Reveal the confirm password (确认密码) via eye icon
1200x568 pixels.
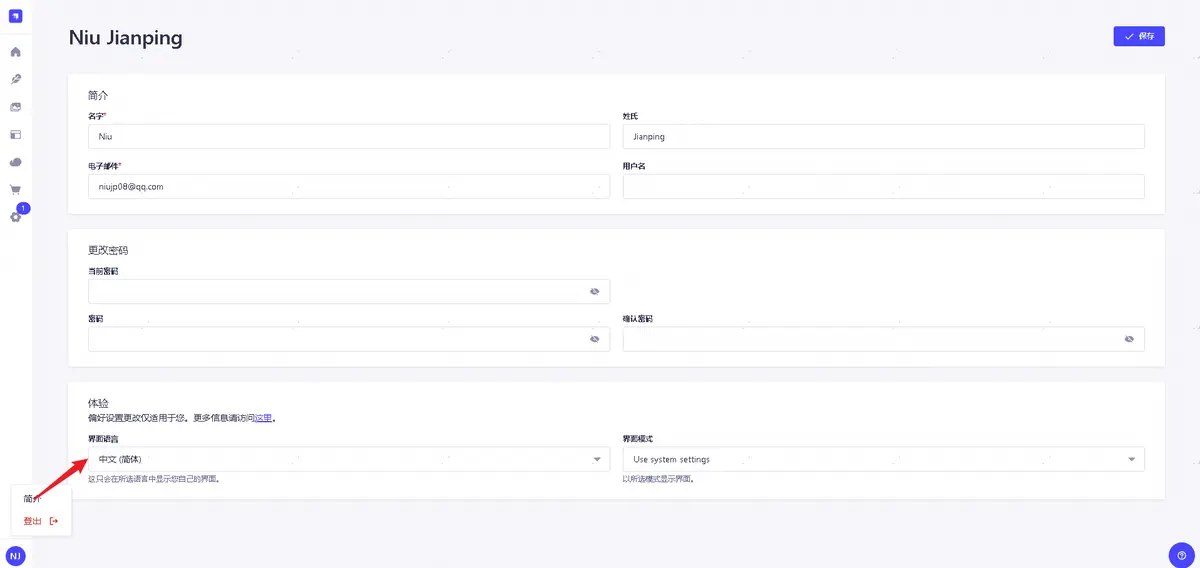click(x=1129, y=339)
